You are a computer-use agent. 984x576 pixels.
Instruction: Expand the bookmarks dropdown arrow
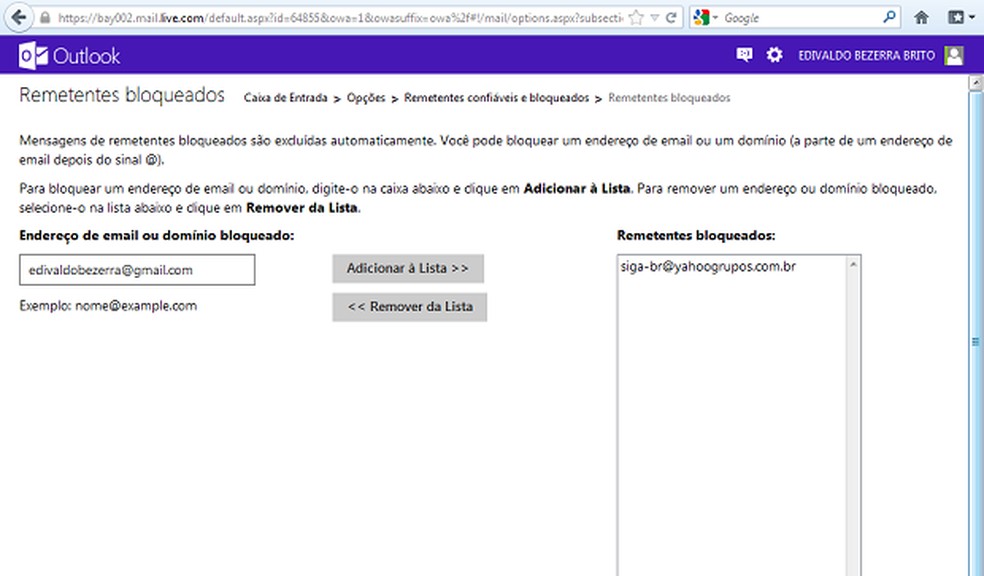pyautogui.click(x=971, y=17)
